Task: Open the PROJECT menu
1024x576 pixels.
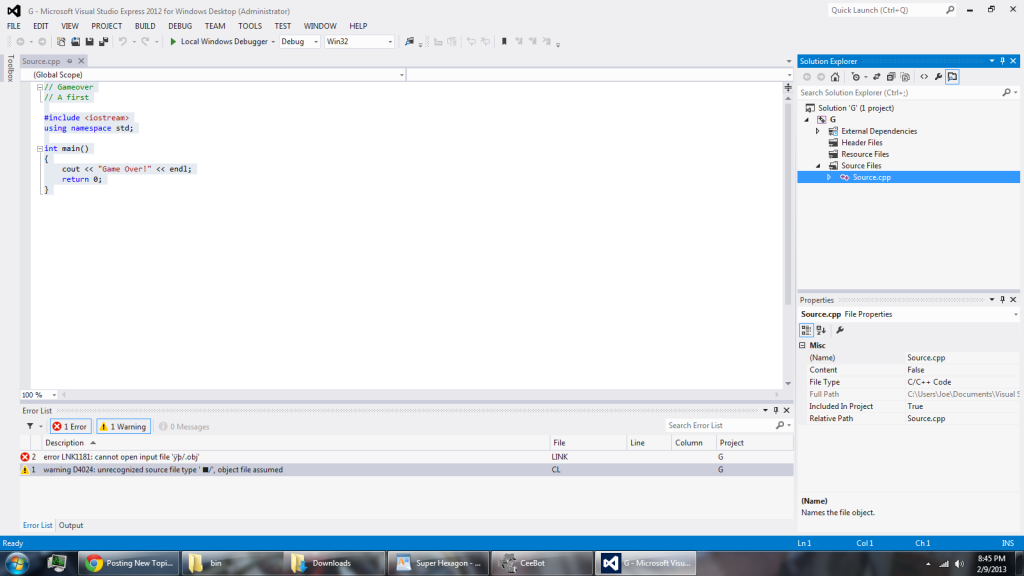Action: click(106, 26)
